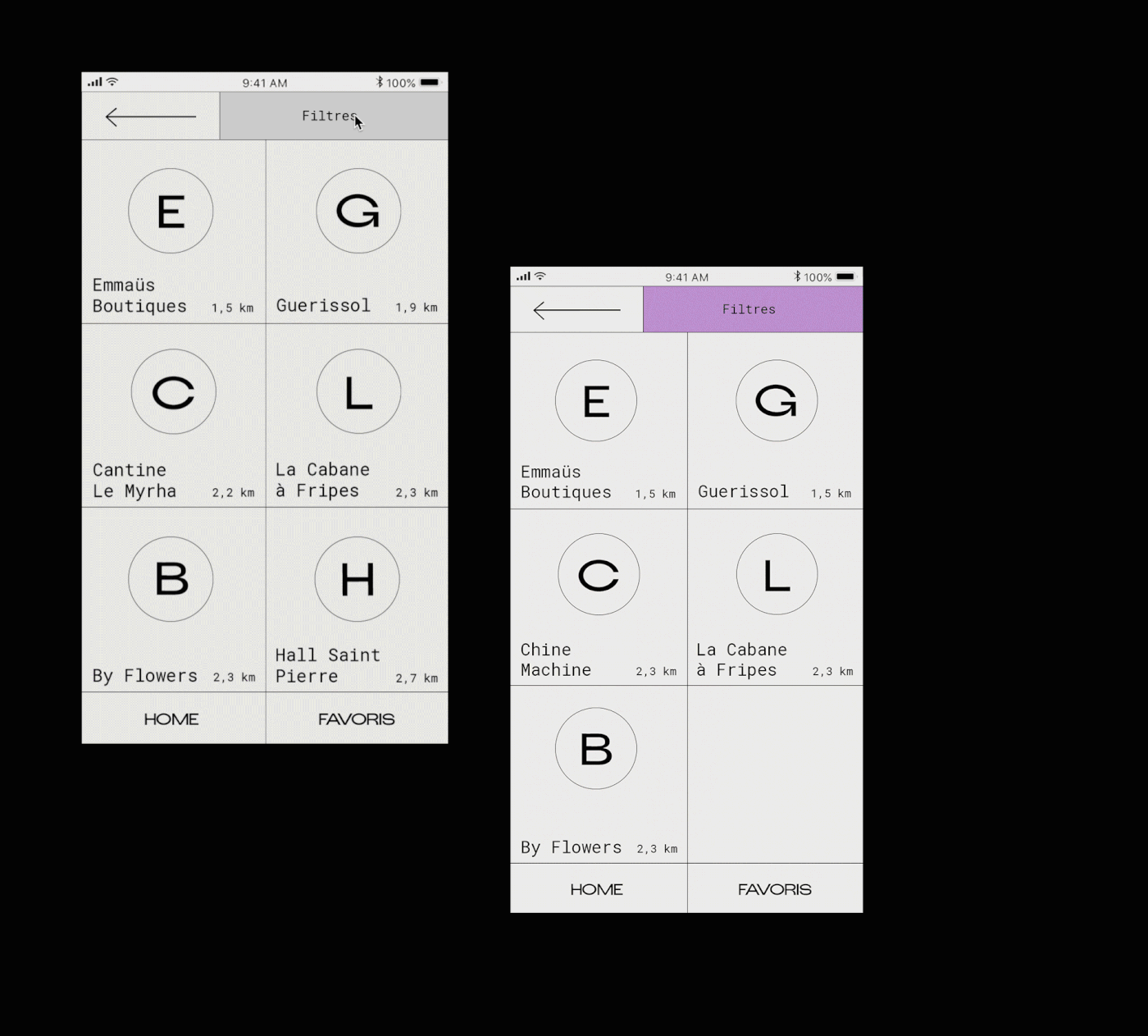Select the C circle icon on left phone

[x=174, y=392]
